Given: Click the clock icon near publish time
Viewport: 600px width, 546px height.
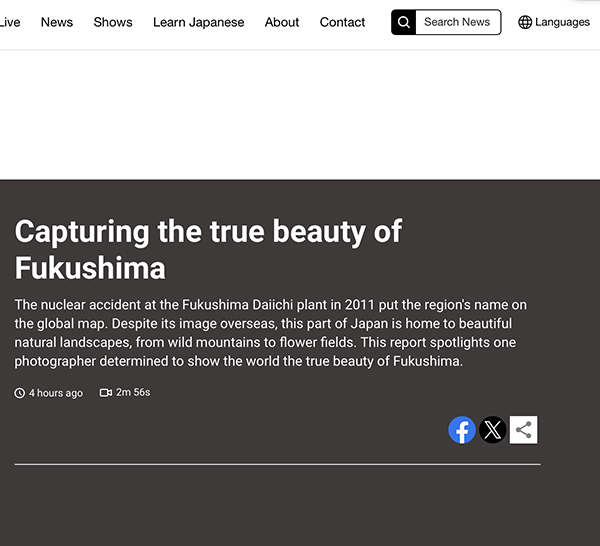Looking at the screenshot, I should click(20, 393).
